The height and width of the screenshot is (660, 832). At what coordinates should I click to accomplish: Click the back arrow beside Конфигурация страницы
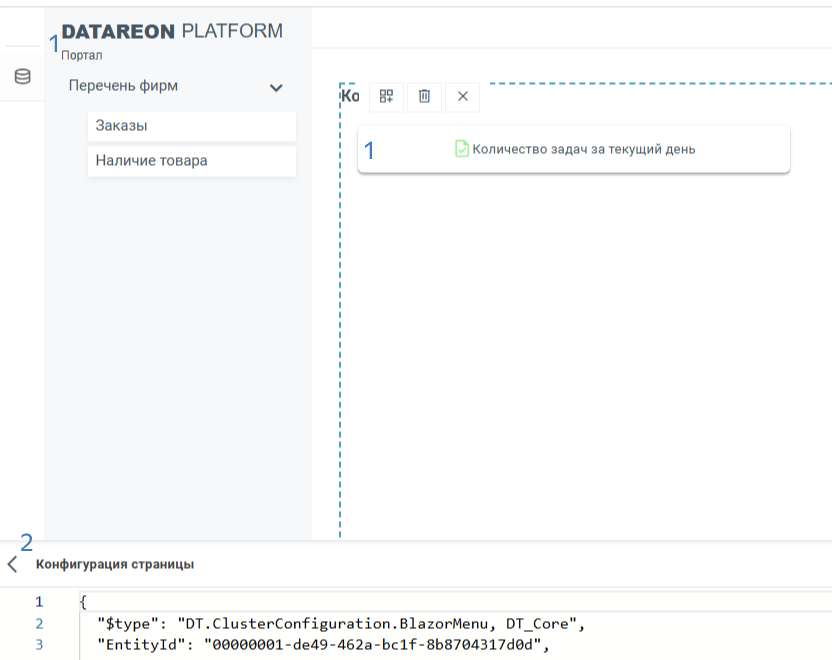tap(12, 564)
